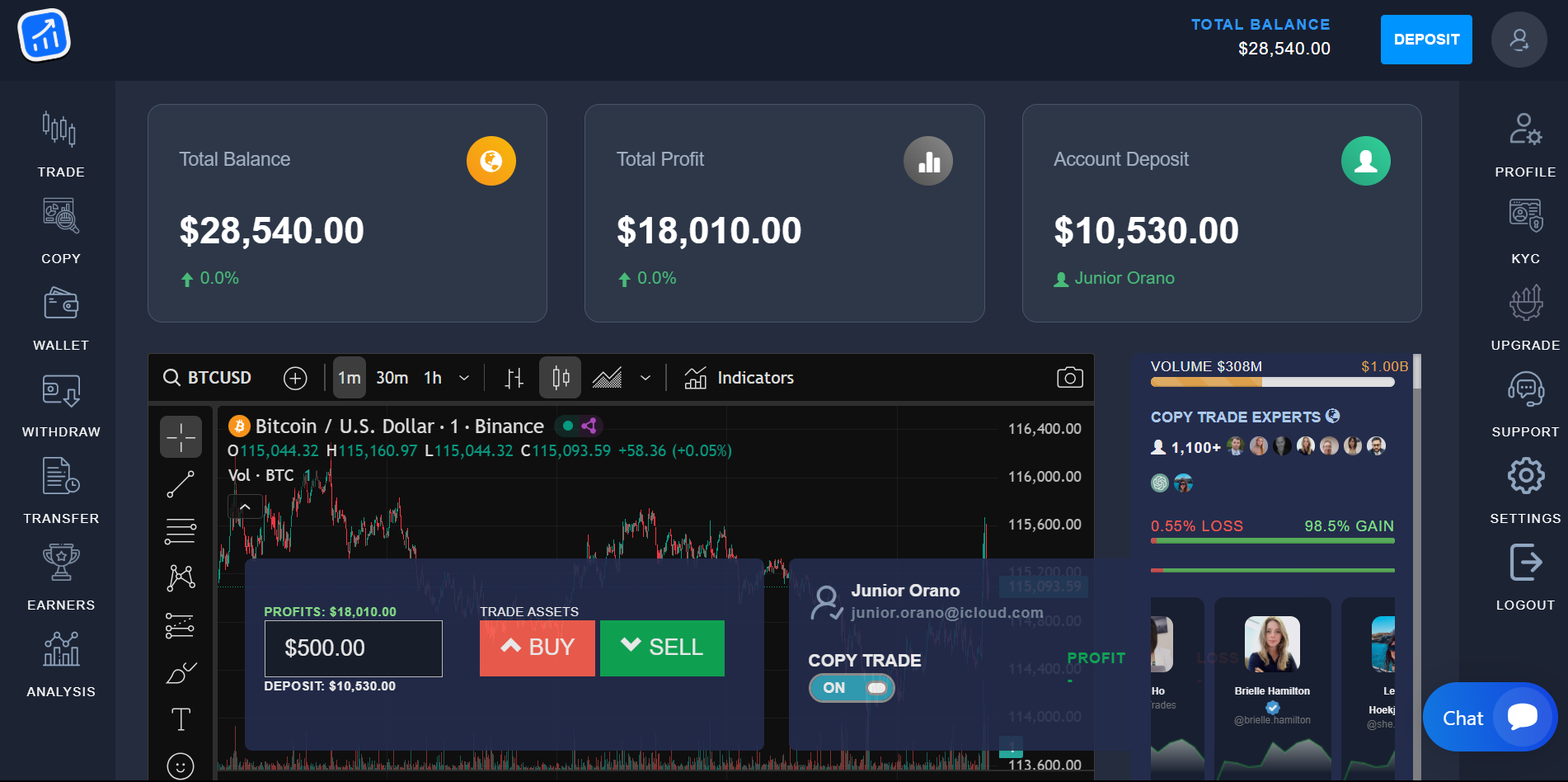Click the volume progress bar

pyautogui.click(x=1272, y=381)
